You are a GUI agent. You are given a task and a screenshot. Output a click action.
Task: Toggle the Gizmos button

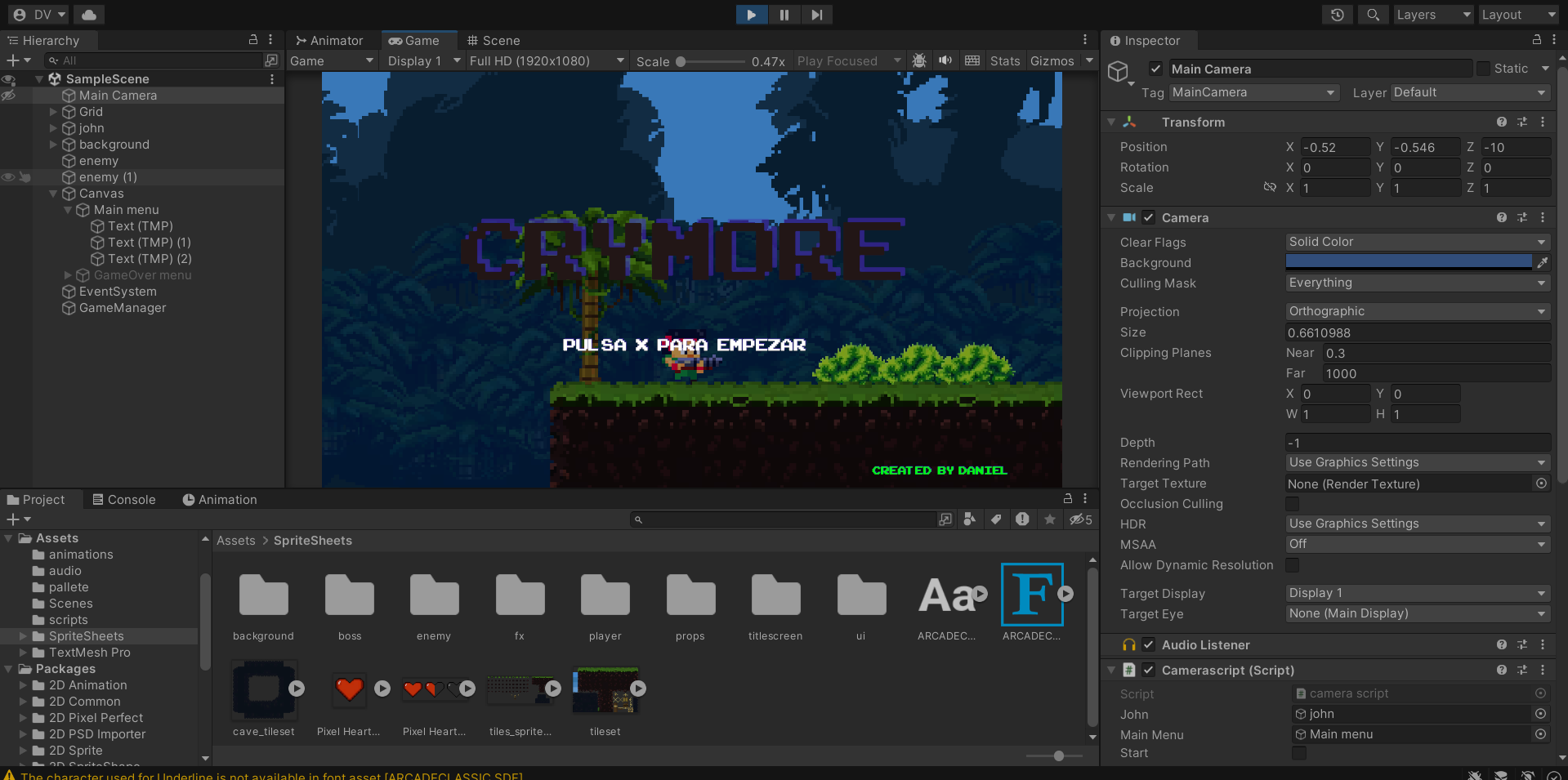click(x=1052, y=60)
